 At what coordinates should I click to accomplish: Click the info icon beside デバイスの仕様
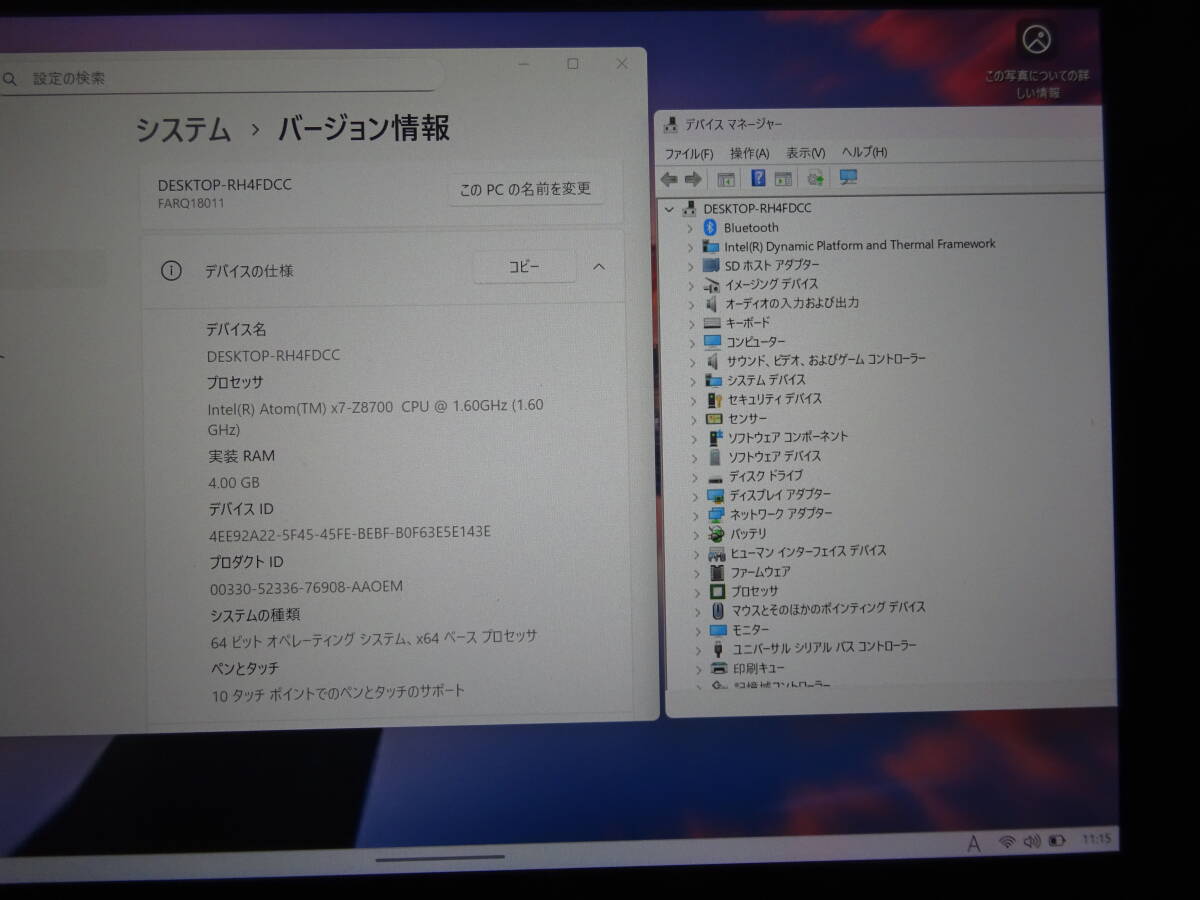[x=171, y=271]
